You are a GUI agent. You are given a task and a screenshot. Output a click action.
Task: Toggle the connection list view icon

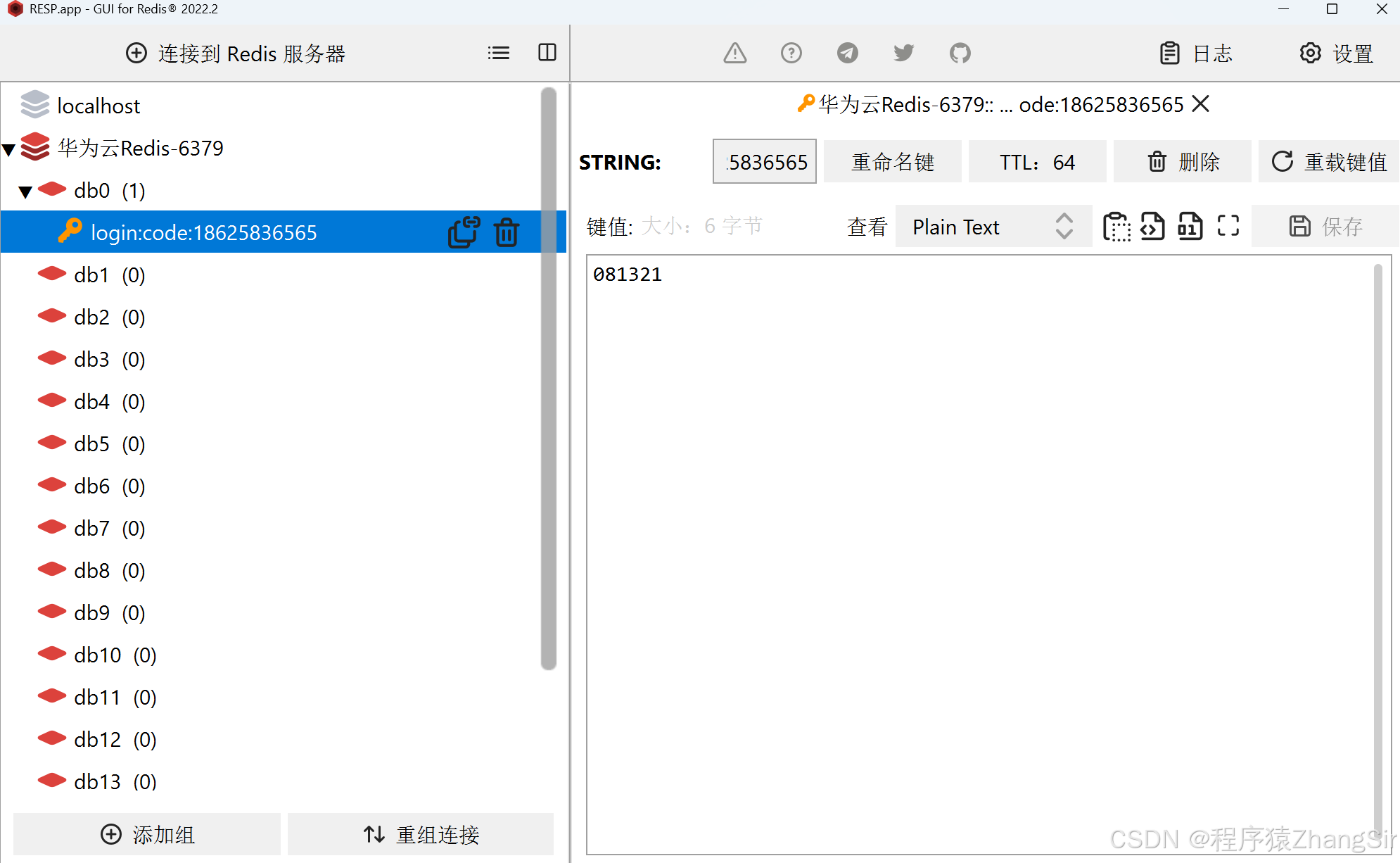click(x=498, y=53)
